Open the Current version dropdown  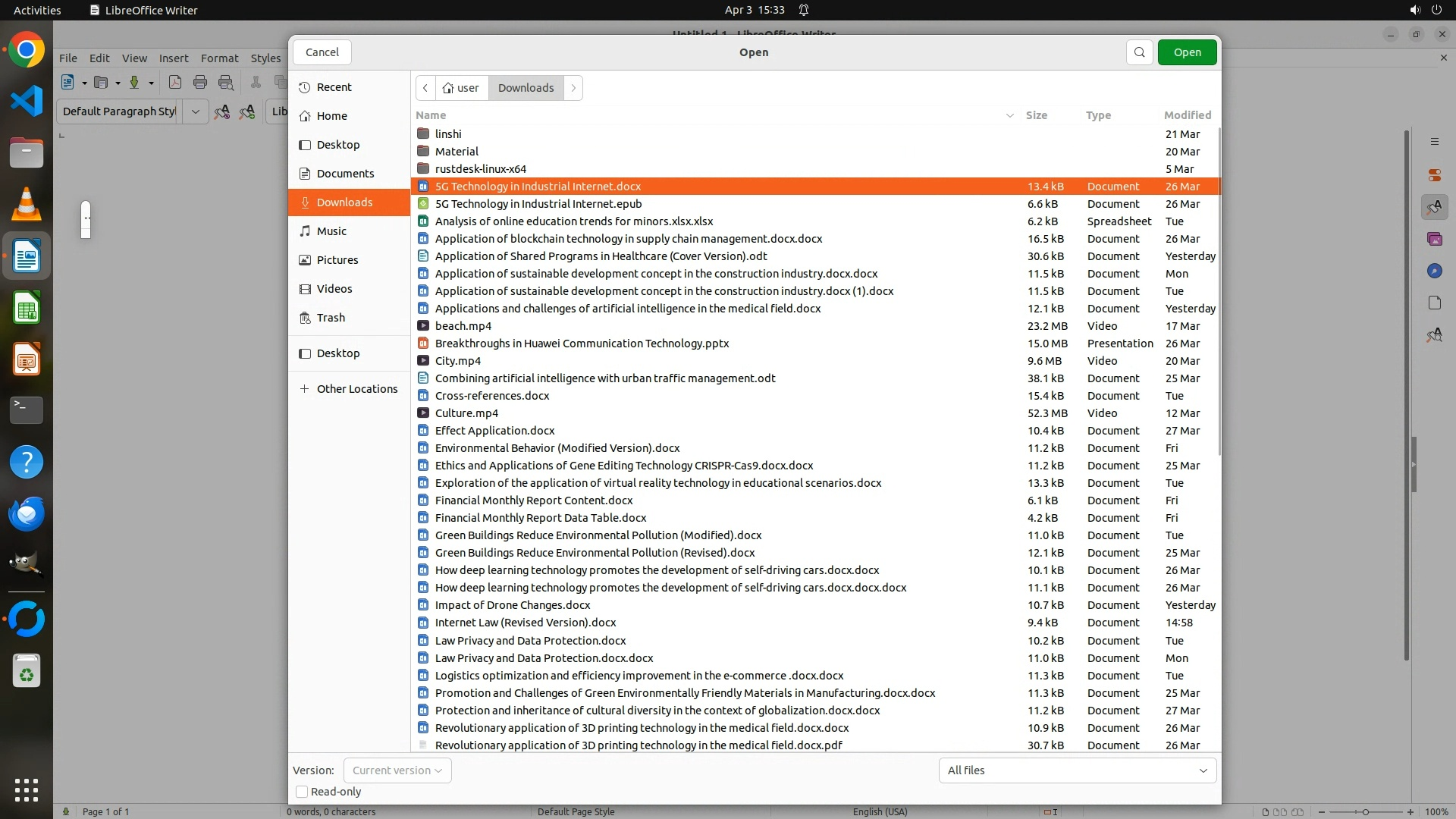point(397,770)
